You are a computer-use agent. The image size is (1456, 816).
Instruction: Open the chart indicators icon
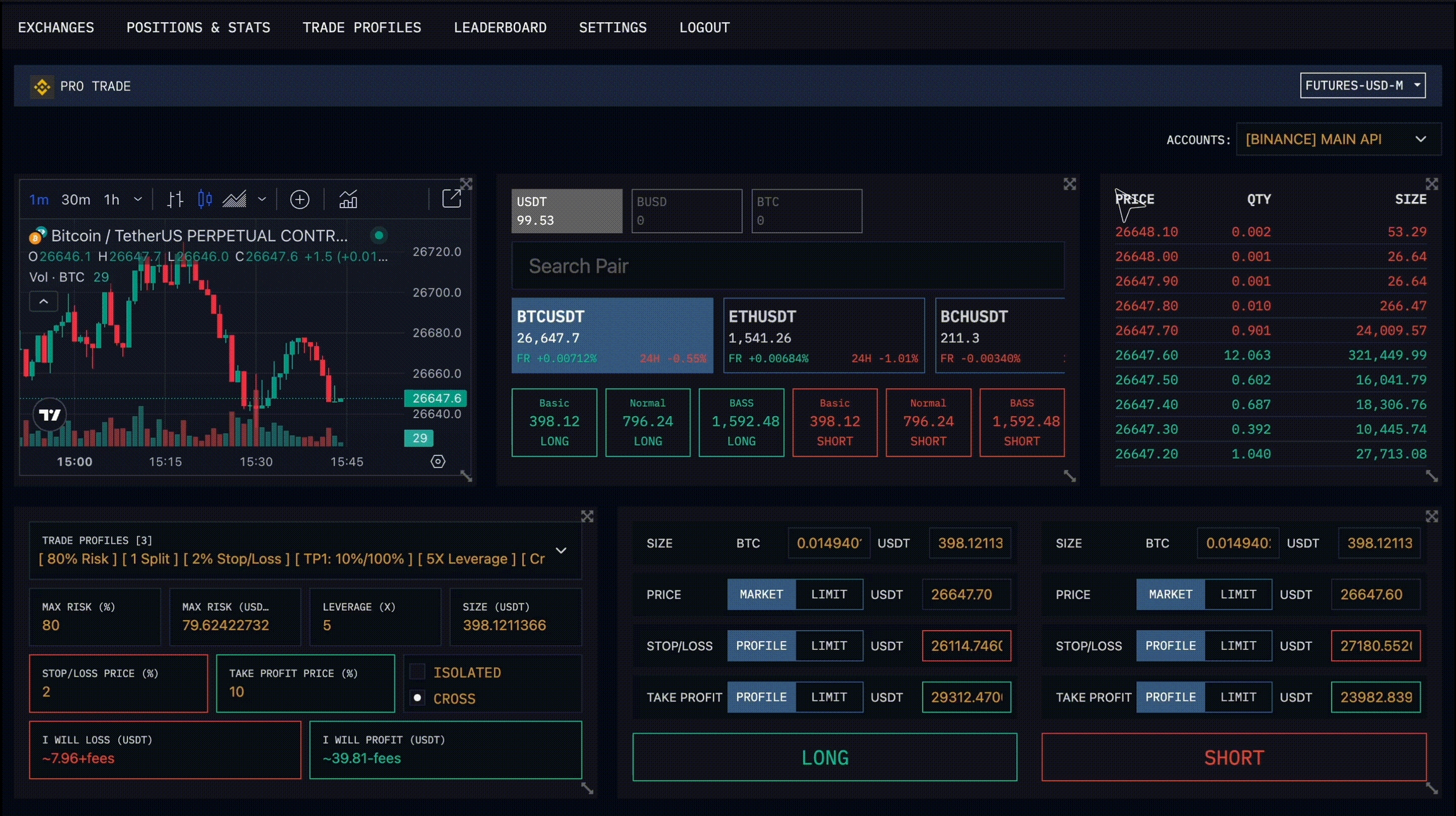[x=348, y=200]
